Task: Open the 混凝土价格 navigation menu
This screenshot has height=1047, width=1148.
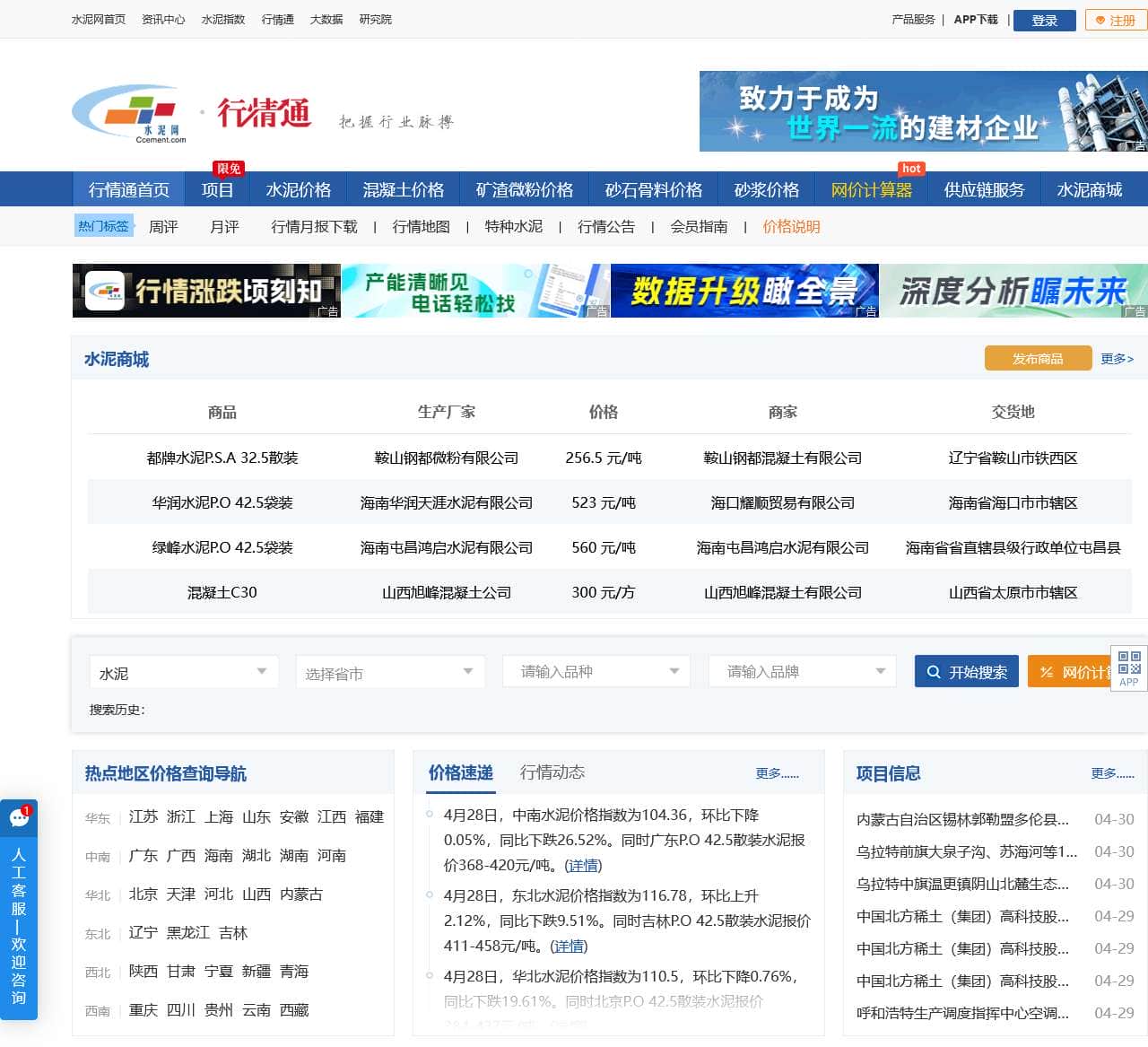Action: [403, 188]
